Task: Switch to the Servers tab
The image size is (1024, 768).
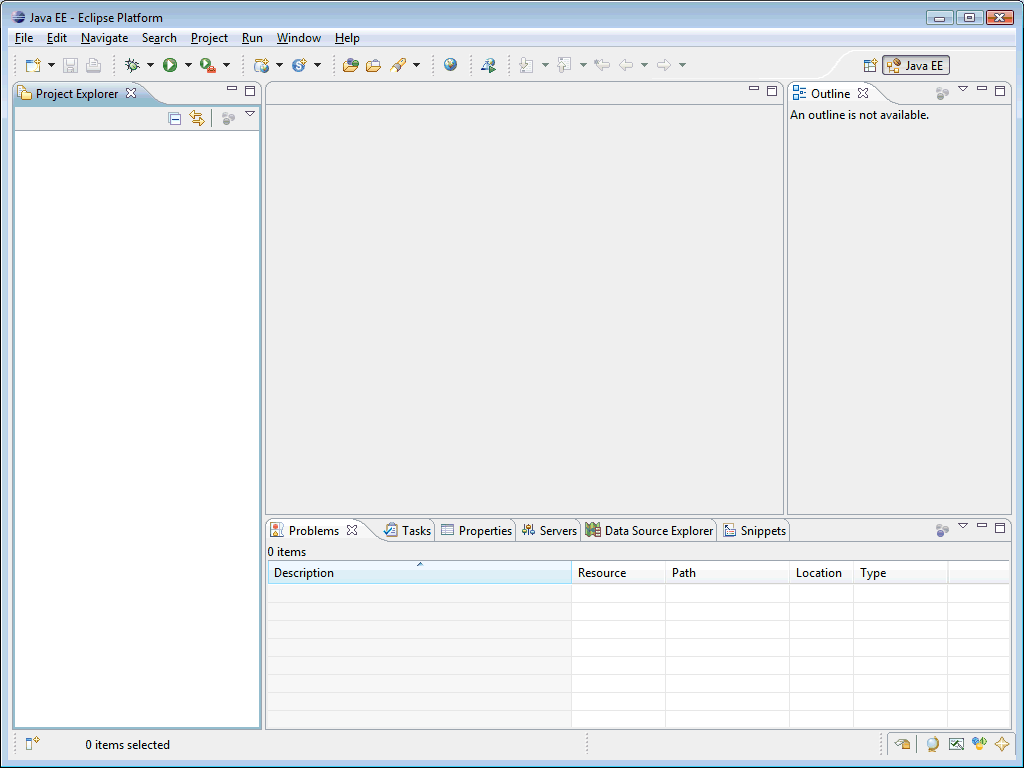Action: [x=550, y=530]
